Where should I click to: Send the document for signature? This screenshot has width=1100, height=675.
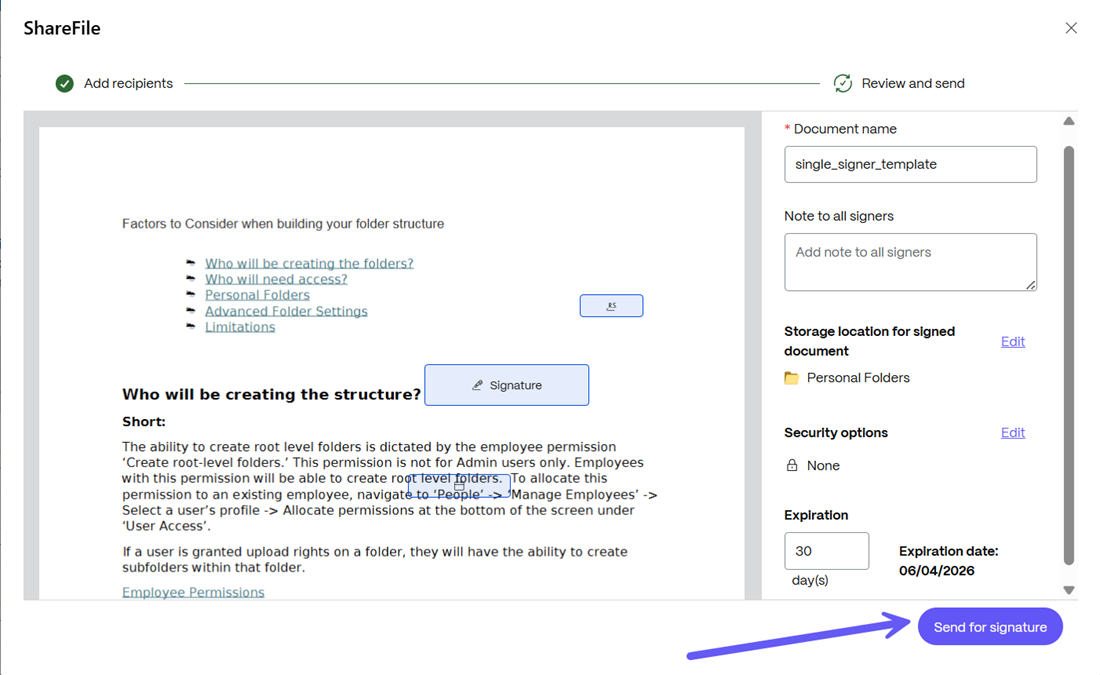[990, 627]
